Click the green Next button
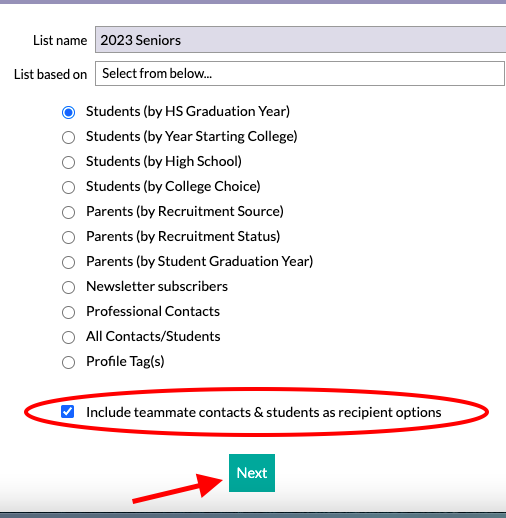The width and height of the screenshot is (506, 518). pos(252,473)
